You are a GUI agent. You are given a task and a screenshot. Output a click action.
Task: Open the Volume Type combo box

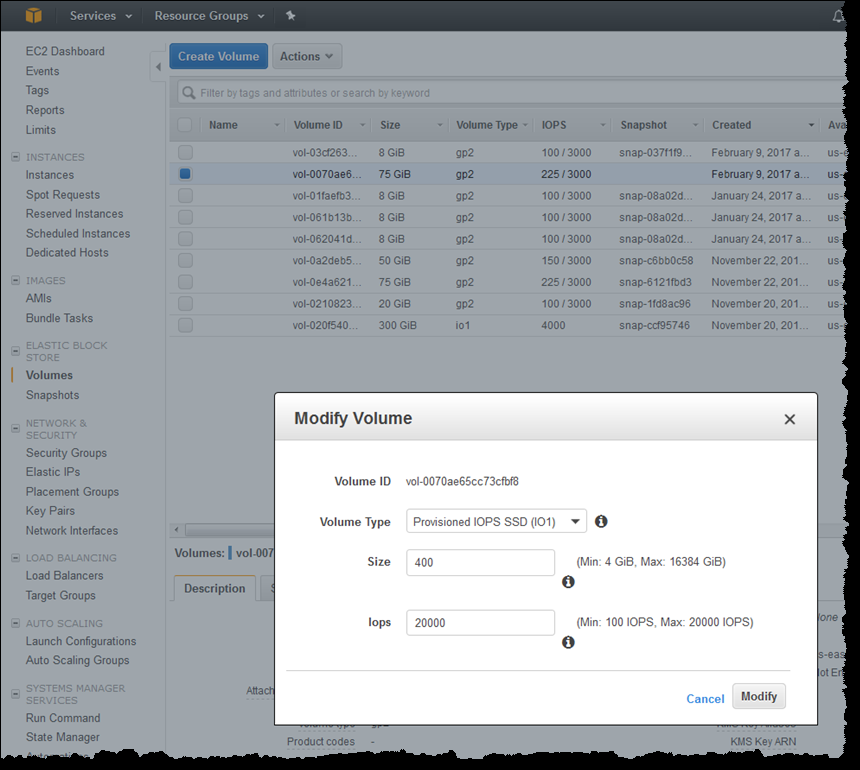pyautogui.click(x=496, y=521)
